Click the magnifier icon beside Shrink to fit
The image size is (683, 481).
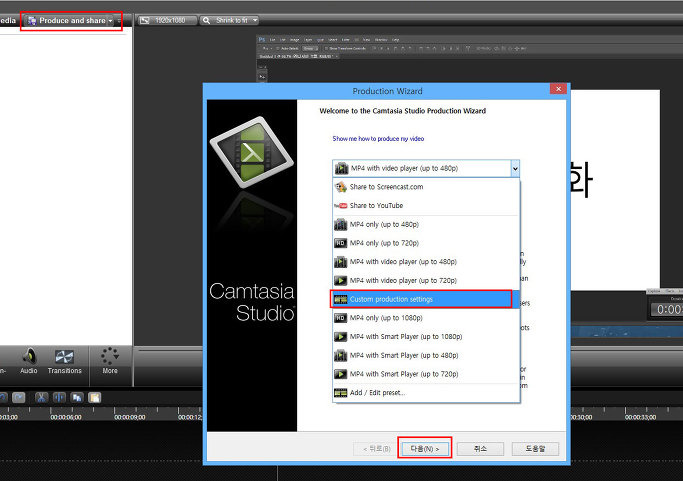pos(206,20)
